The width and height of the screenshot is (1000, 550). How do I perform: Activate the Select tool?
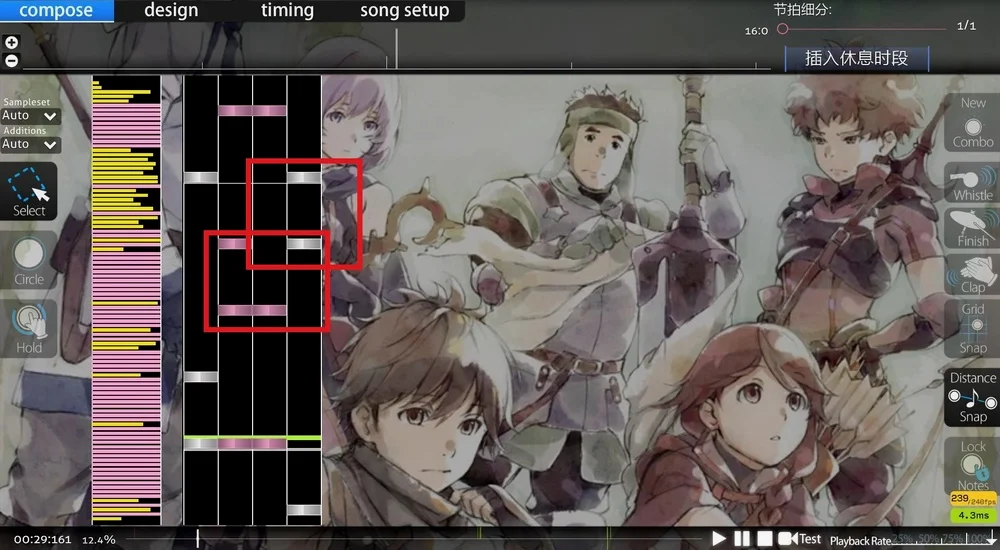[29, 191]
